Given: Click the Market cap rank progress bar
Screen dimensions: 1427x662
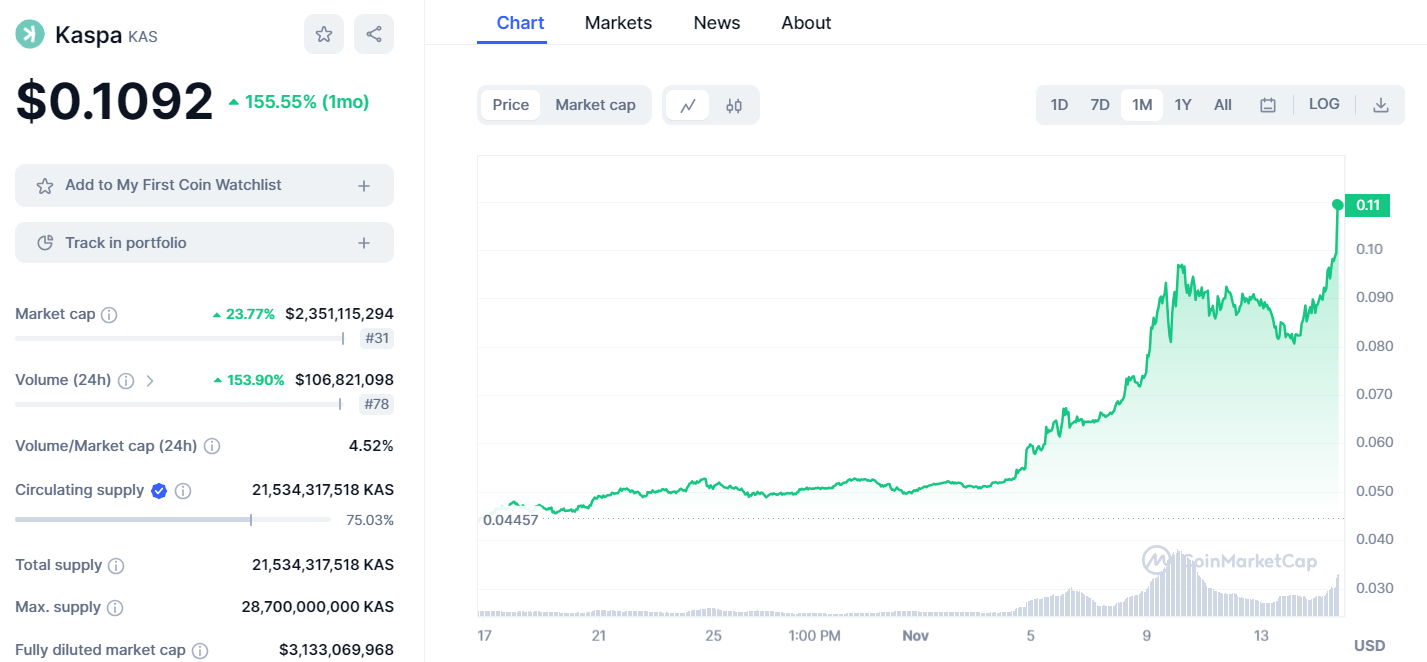Looking at the screenshot, I should tap(180, 338).
